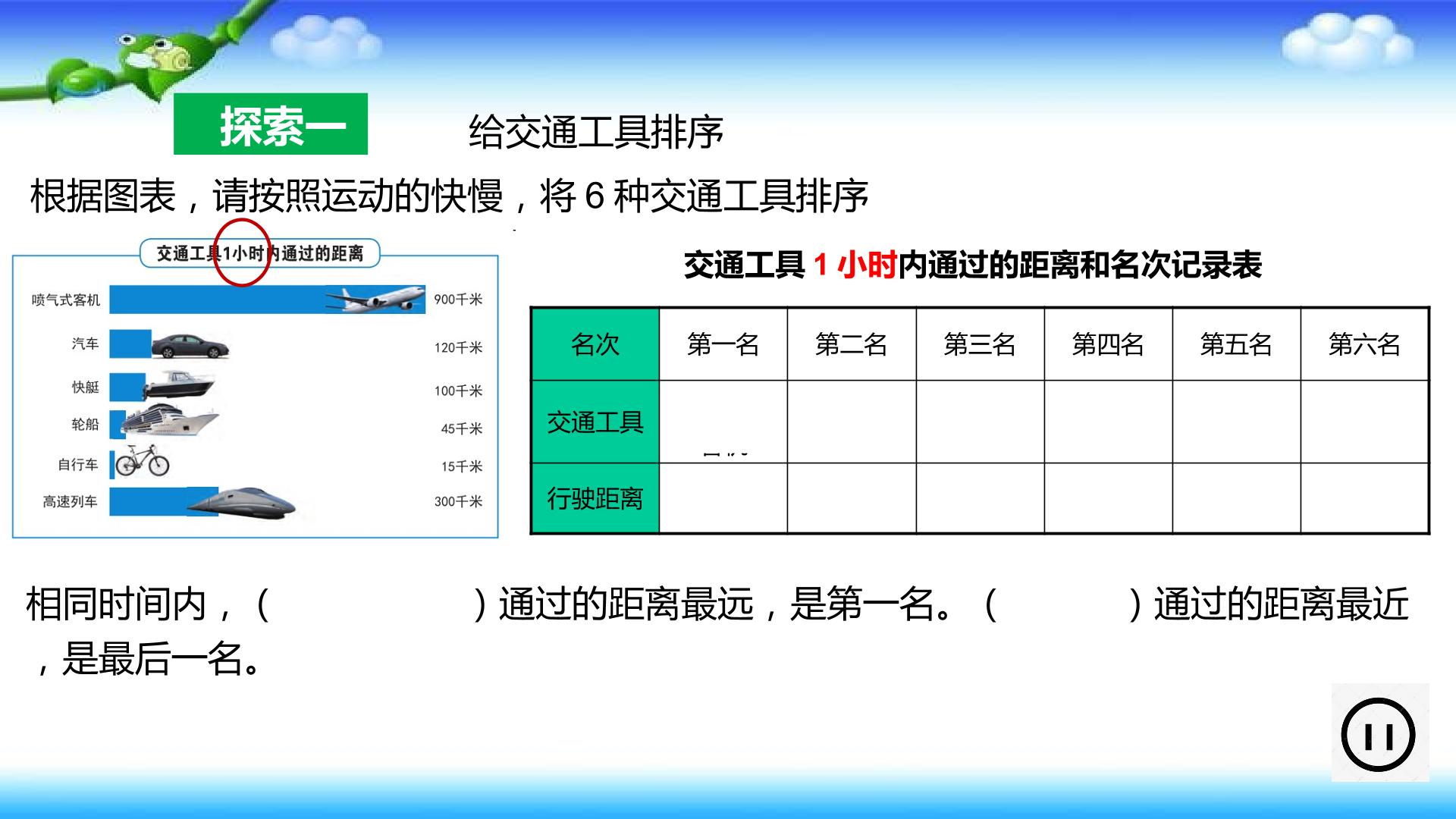Click the green 探索一 label

tap(271, 124)
